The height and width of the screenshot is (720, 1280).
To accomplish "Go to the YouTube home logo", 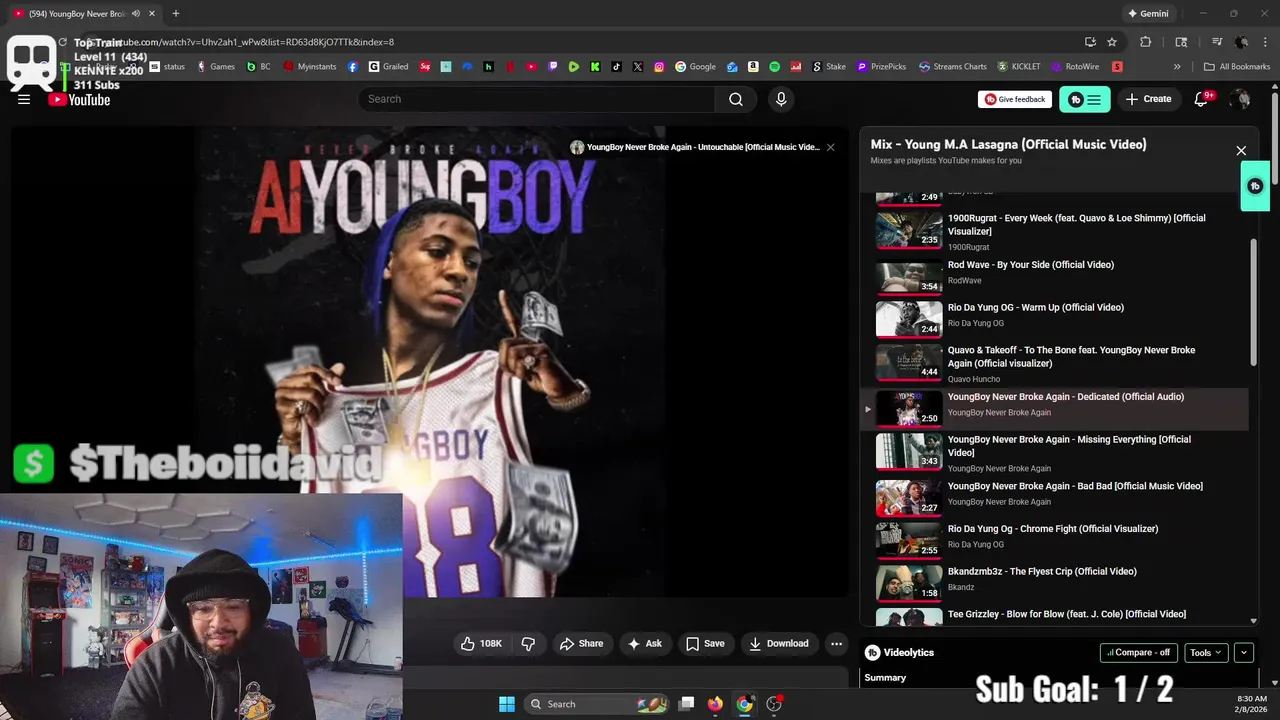I will tap(79, 99).
